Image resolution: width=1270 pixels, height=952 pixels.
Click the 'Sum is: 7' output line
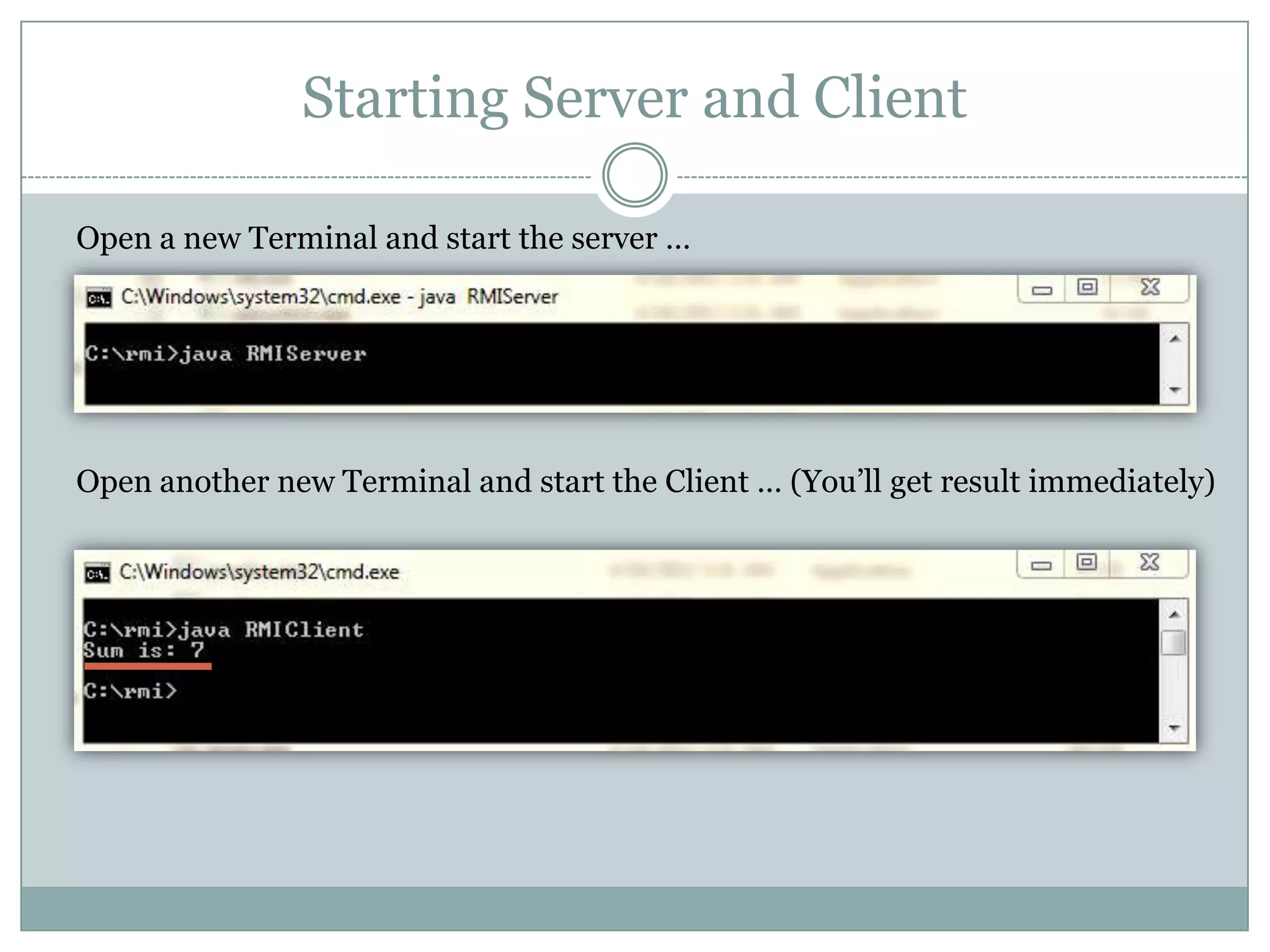144,651
